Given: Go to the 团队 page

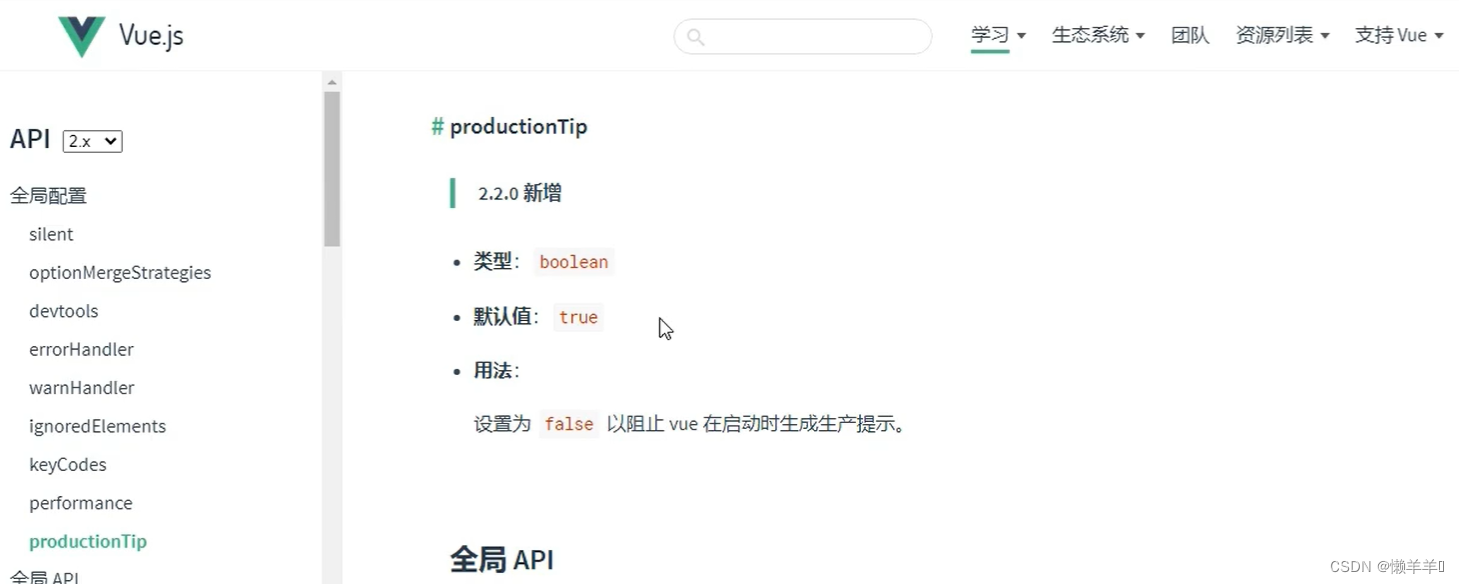Looking at the screenshot, I should (x=1190, y=35).
